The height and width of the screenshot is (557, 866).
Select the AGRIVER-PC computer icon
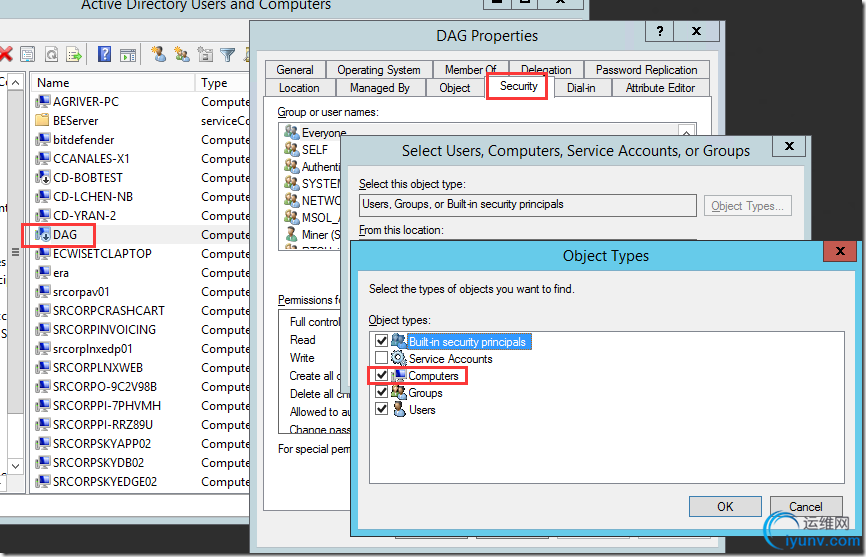[43, 102]
